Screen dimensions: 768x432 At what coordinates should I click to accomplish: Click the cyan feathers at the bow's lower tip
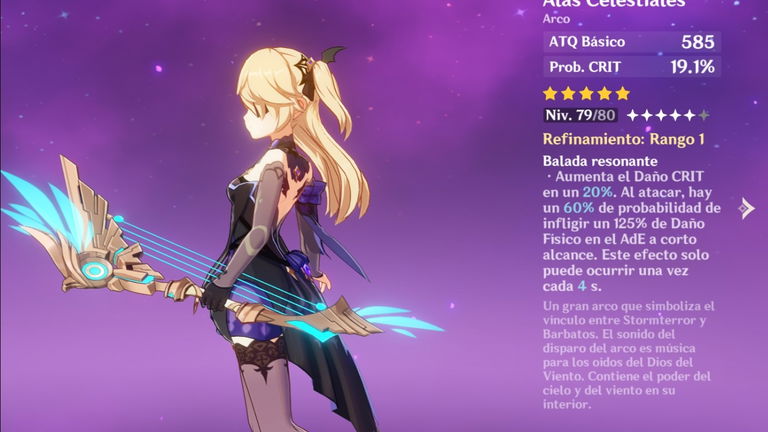tap(397, 321)
